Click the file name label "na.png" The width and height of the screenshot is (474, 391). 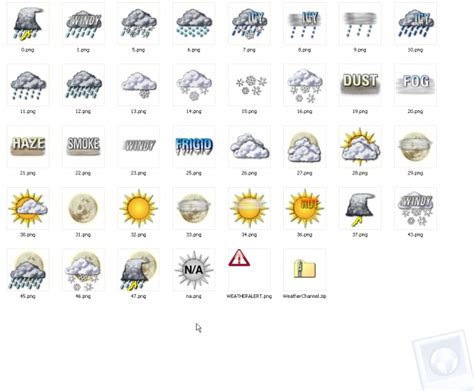pyautogui.click(x=194, y=296)
